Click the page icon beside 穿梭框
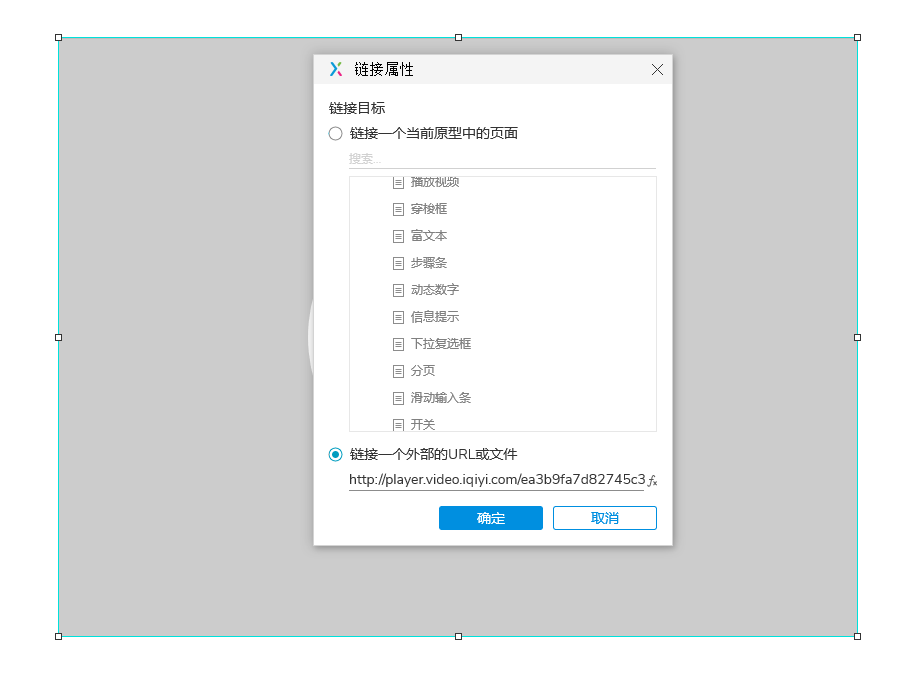 [x=399, y=209]
